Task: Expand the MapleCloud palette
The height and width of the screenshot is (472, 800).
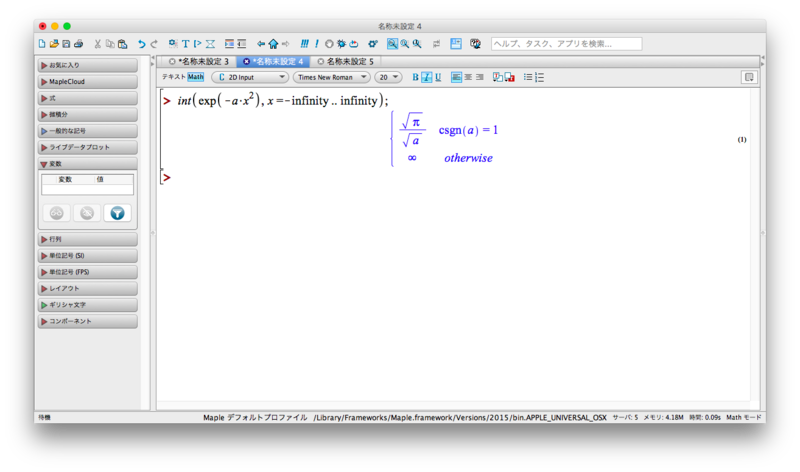Action: click(88, 82)
